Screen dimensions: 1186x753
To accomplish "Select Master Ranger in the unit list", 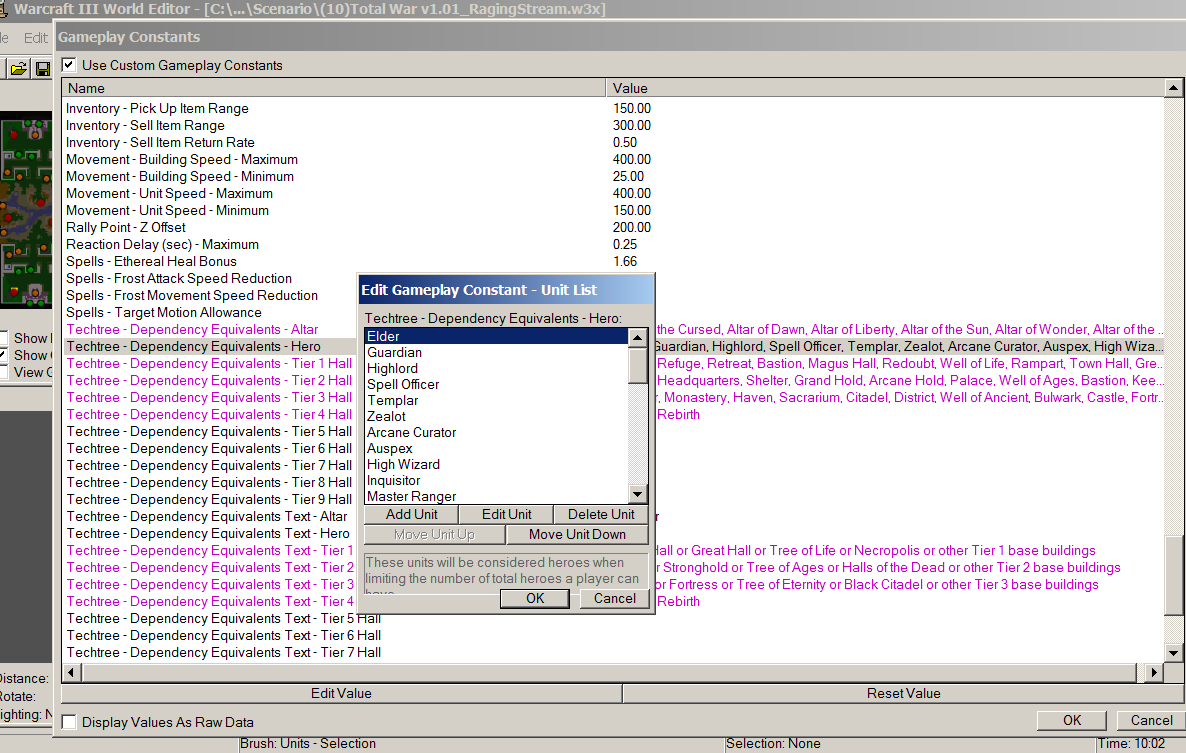I will 496,496.
